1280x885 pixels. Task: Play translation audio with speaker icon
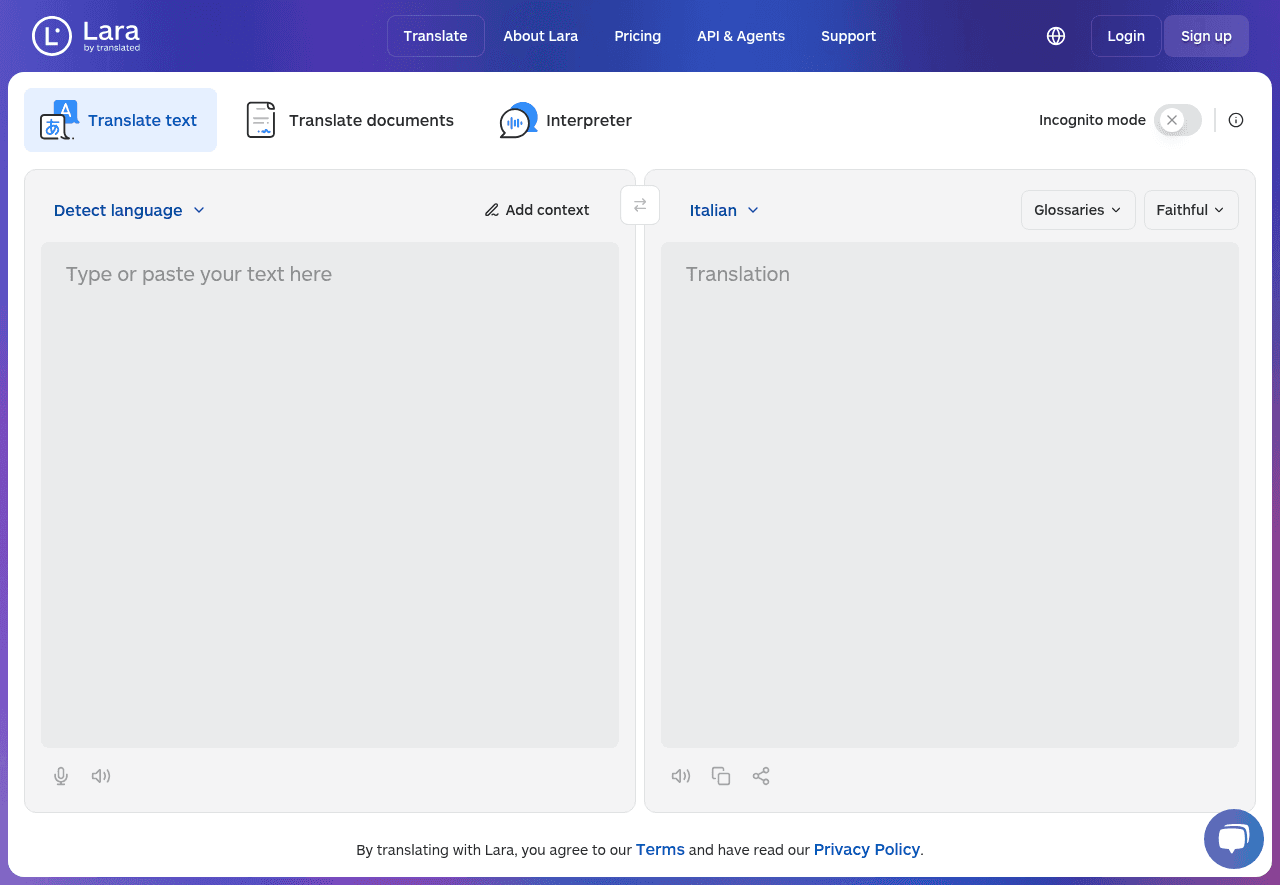(x=681, y=776)
